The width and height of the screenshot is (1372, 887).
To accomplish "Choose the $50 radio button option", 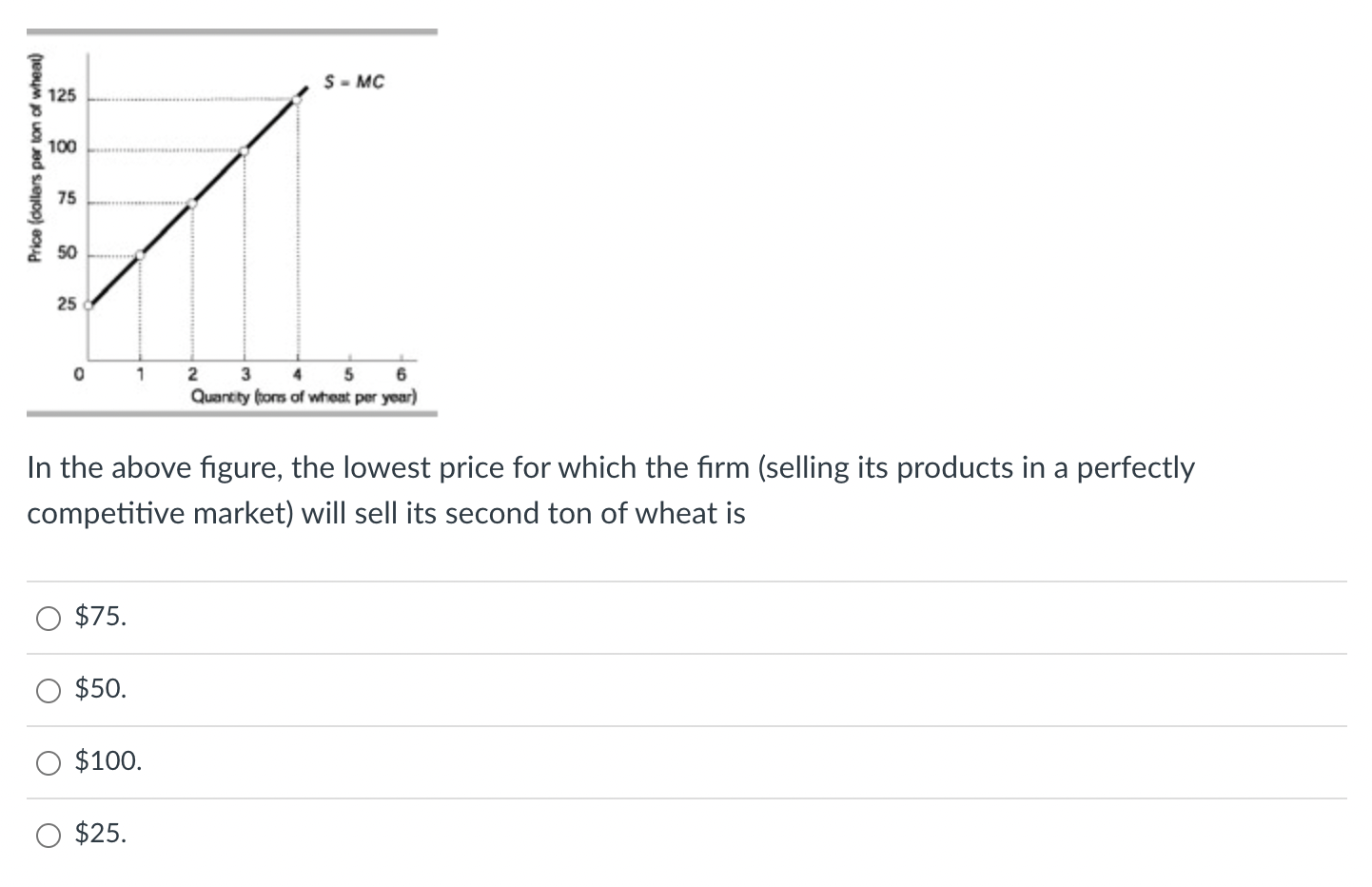I will point(49,691).
